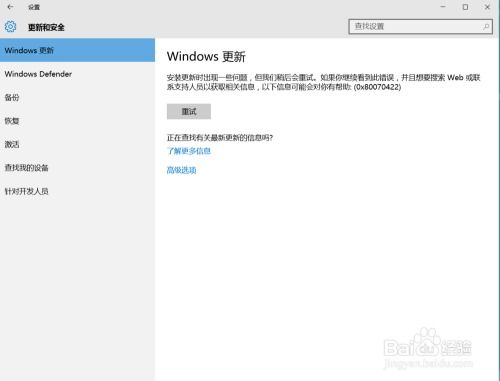Viewport: 500px width, 381px height.
Task: Select Windows 更新 in sidebar
Action: 77,50
